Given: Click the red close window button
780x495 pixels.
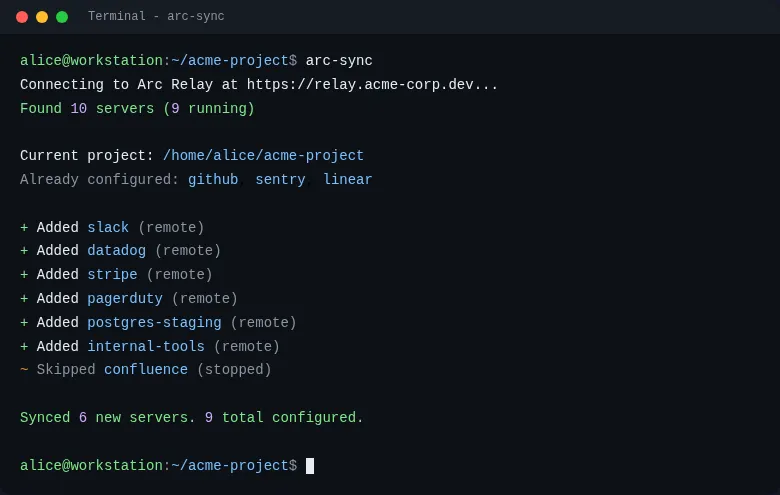Looking at the screenshot, I should pos(22,17).
